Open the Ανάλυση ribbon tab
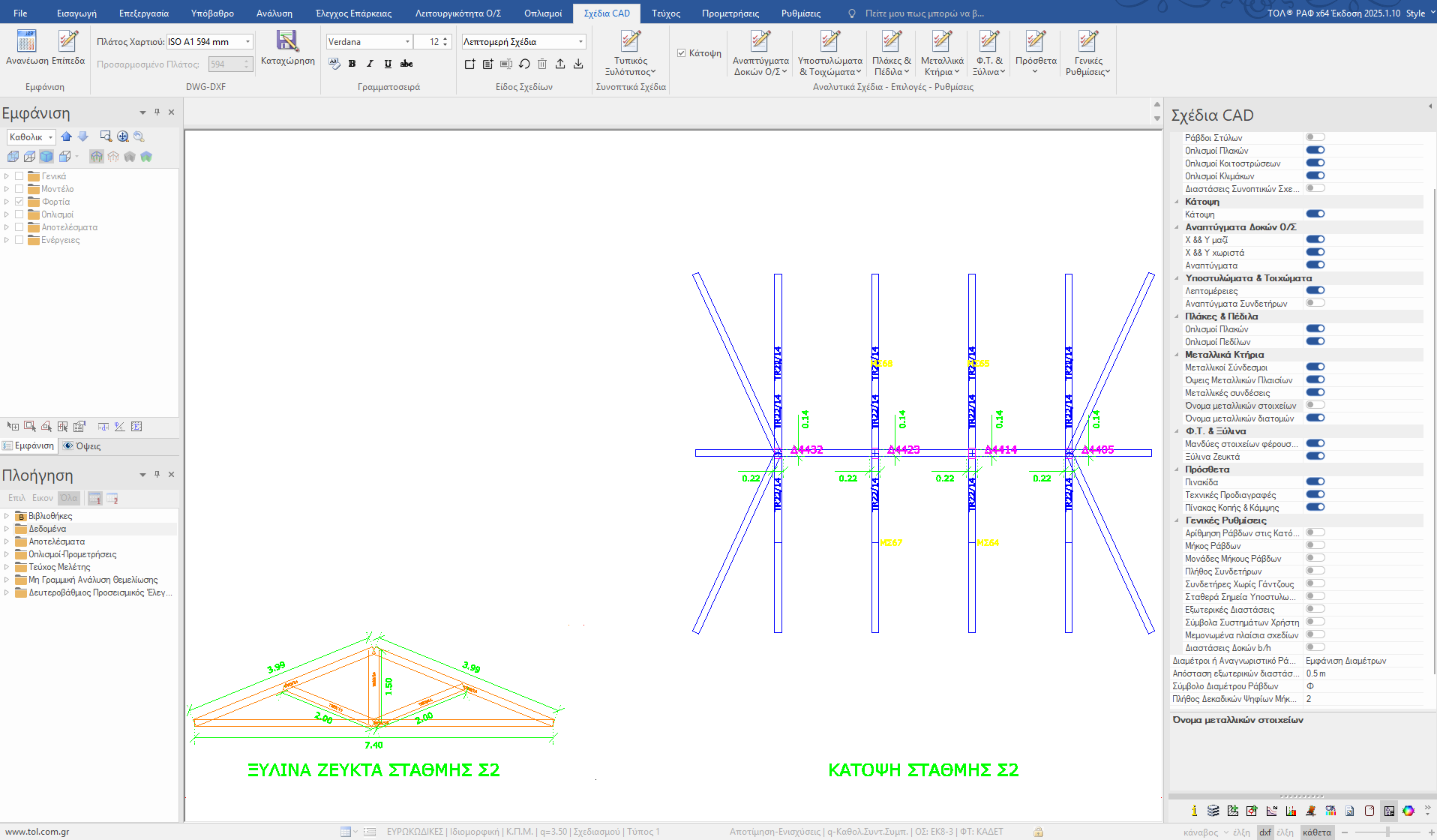This screenshot has height=840, width=1437. 274,13
